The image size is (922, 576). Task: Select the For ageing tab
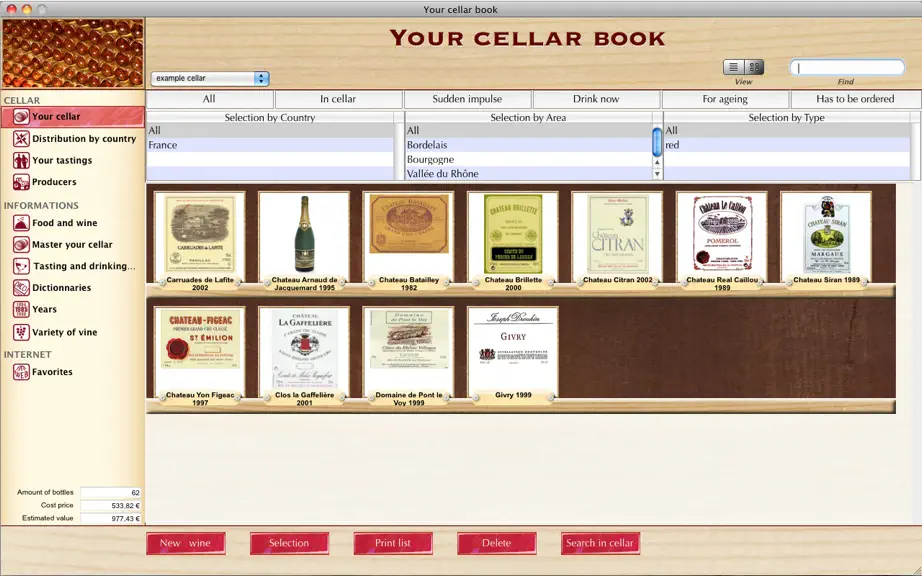(x=725, y=99)
